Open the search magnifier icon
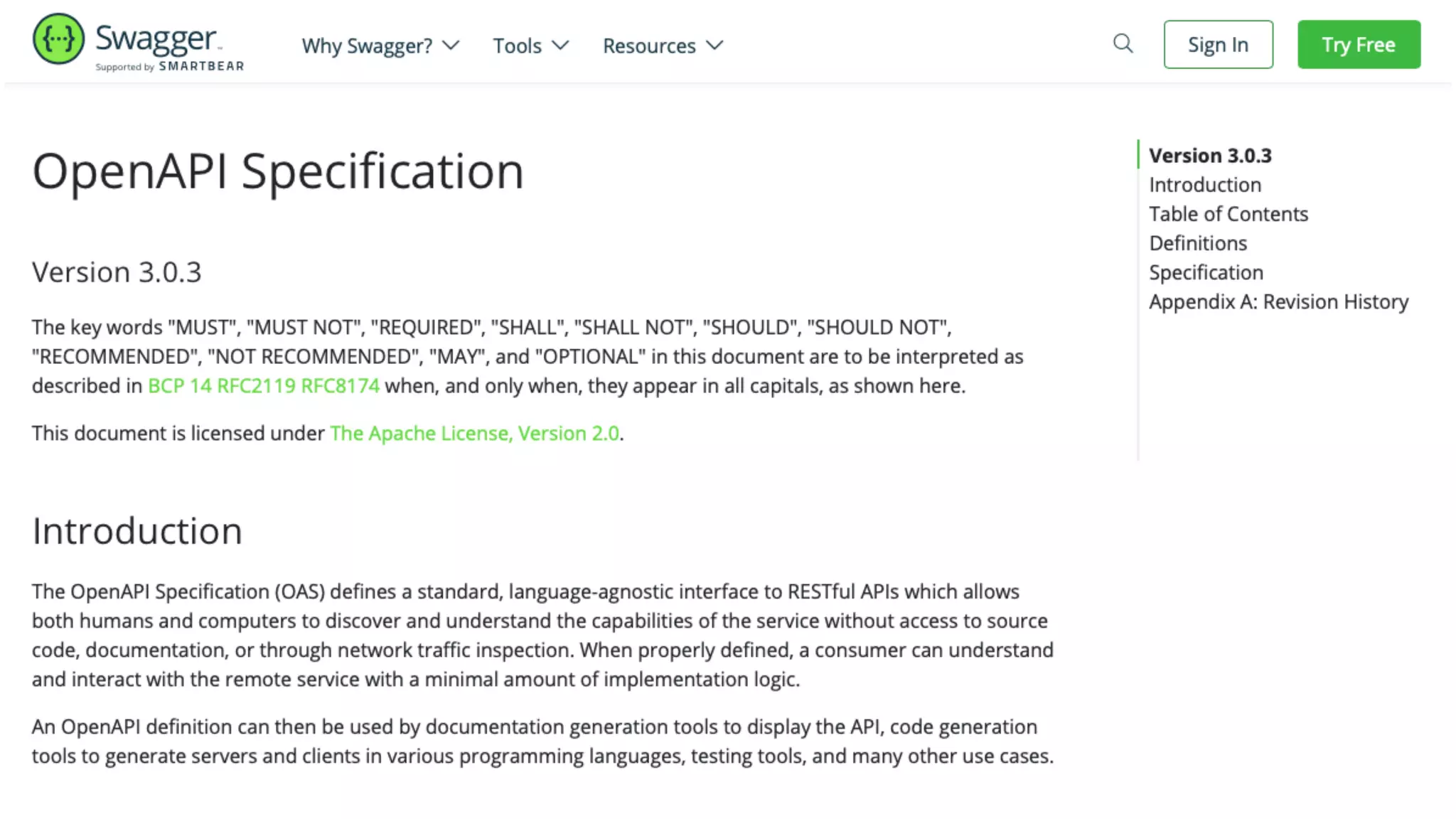The height and width of the screenshot is (819, 1456). [1123, 44]
